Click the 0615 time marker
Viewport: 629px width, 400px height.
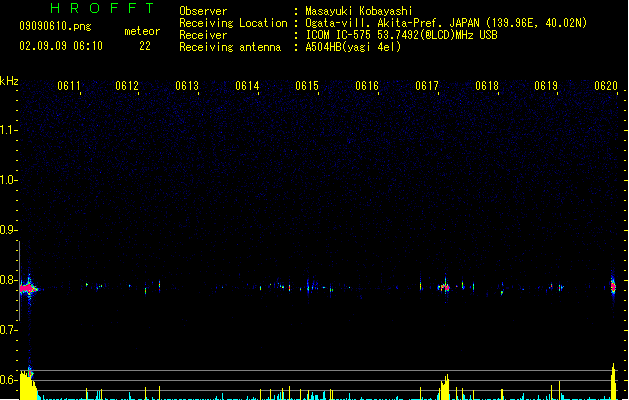[307, 85]
